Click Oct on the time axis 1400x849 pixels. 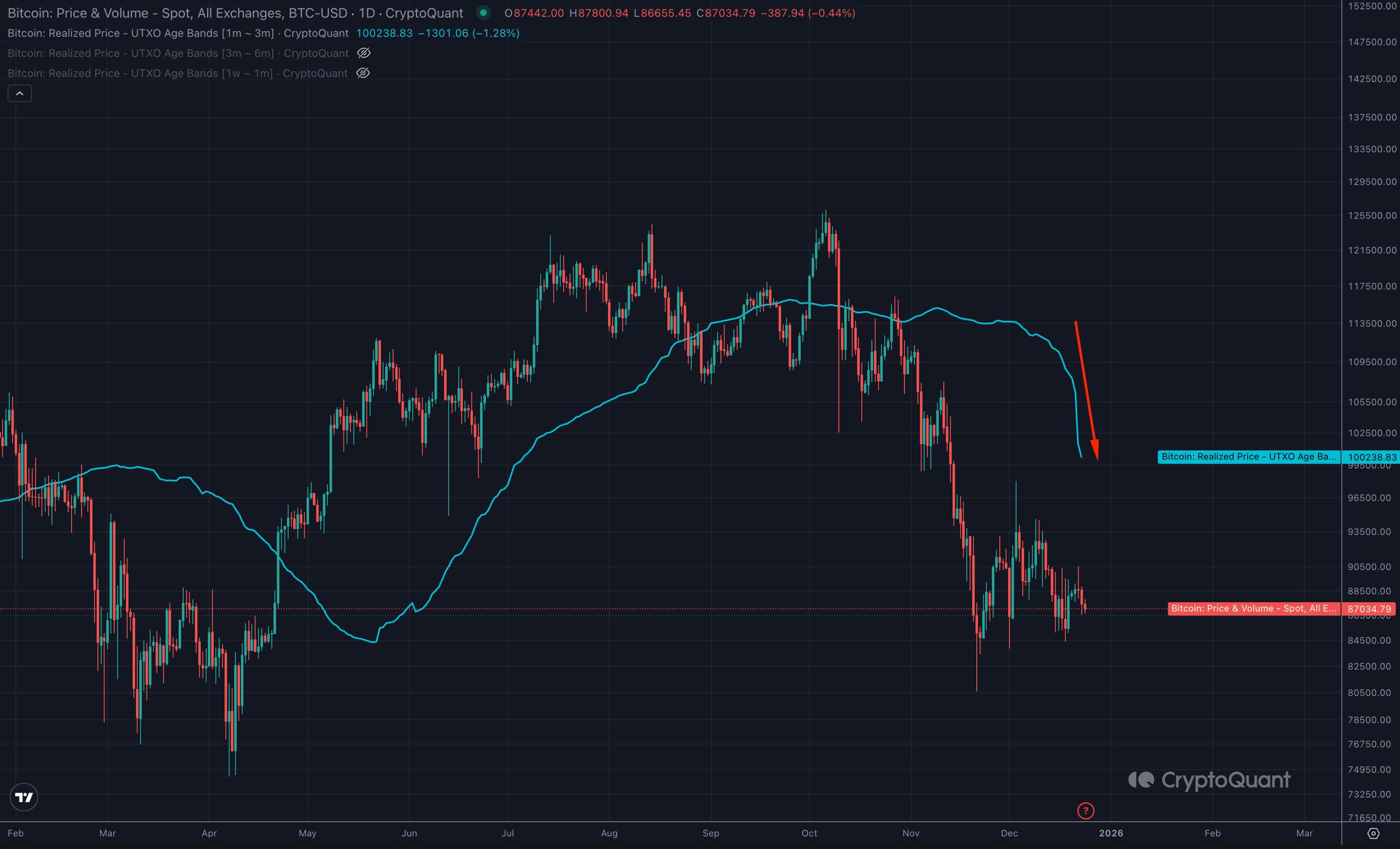click(x=809, y=833)
